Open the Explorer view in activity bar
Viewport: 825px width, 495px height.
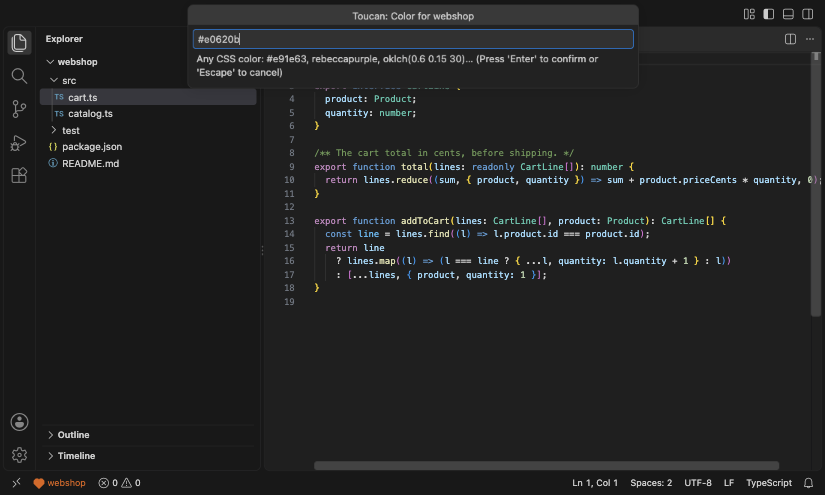(x=19, y=43)
